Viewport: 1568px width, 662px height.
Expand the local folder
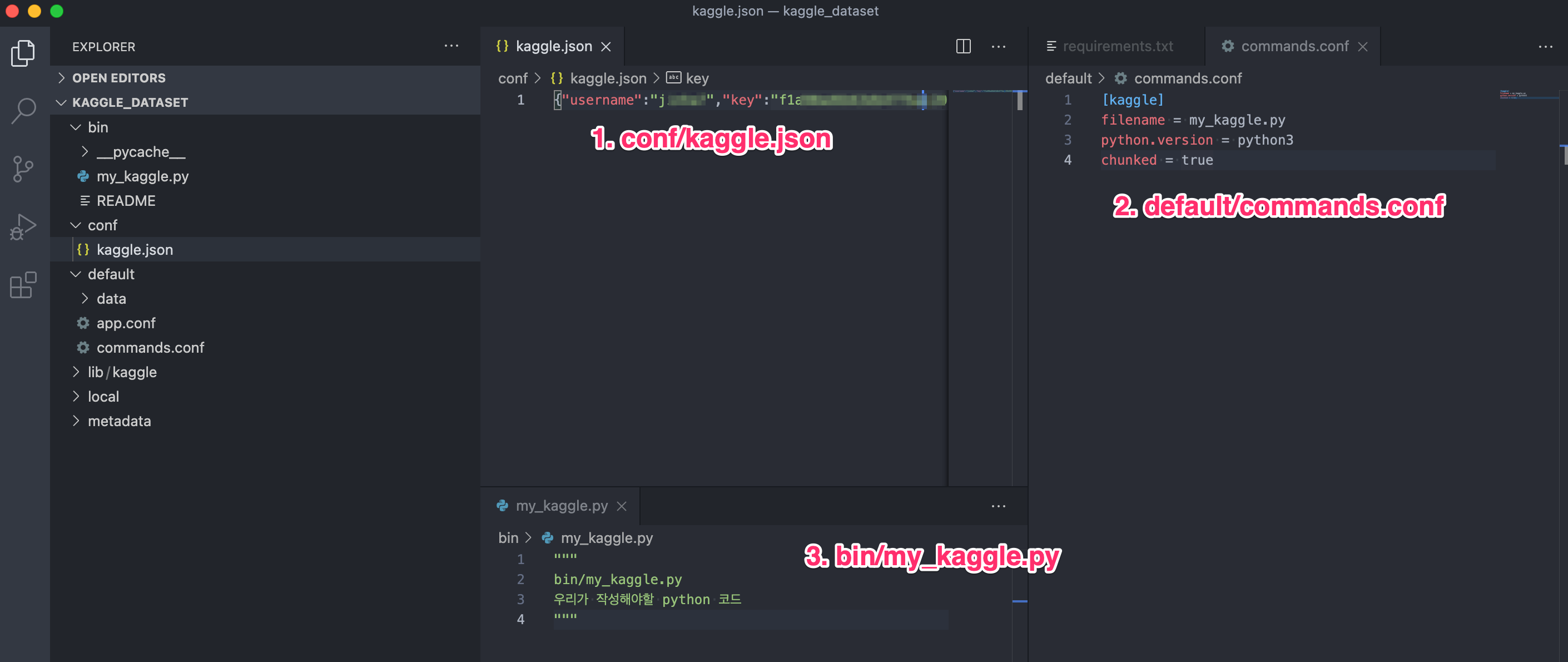click(x=76, y=397)
